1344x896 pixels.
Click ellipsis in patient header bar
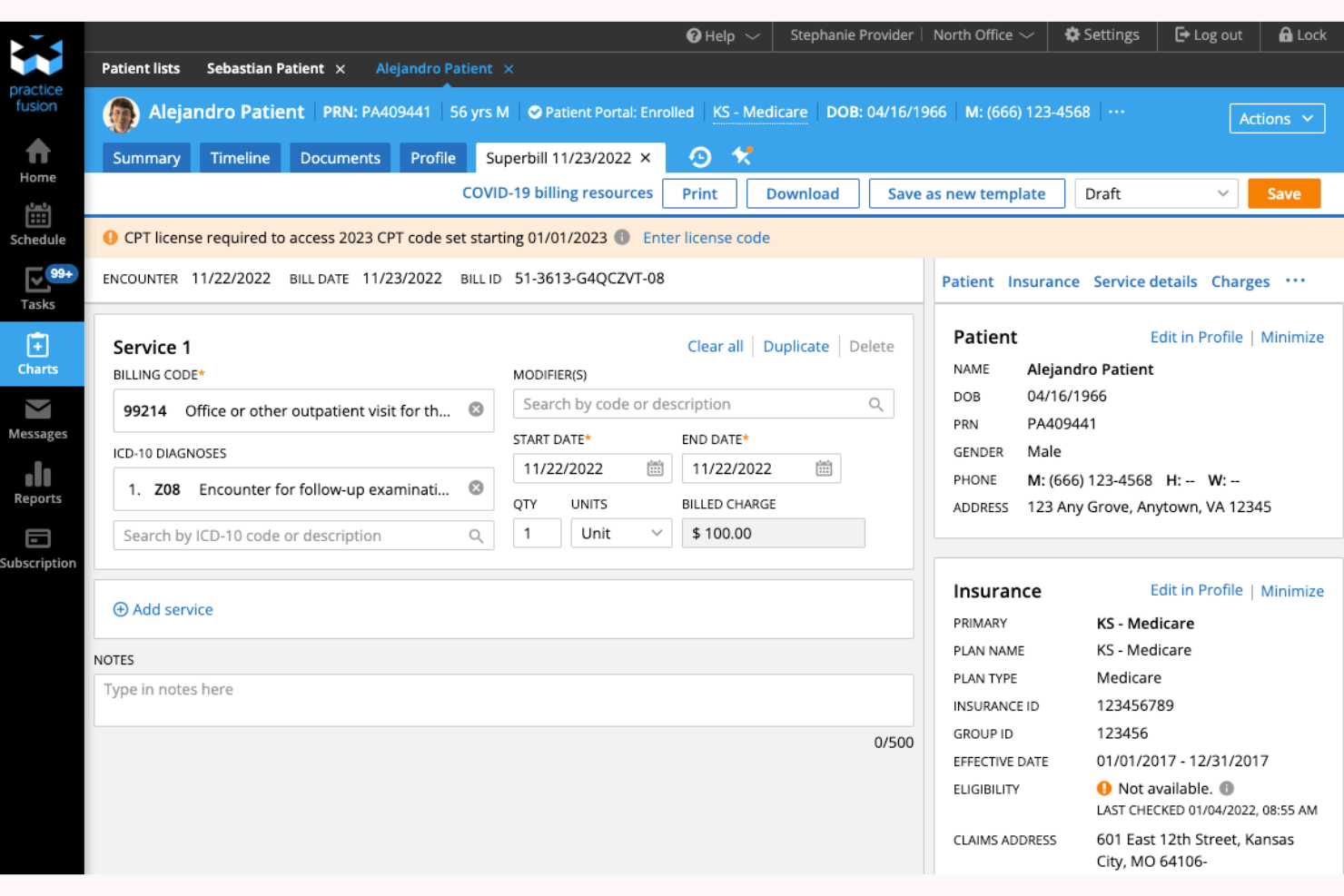point(1117,112)
